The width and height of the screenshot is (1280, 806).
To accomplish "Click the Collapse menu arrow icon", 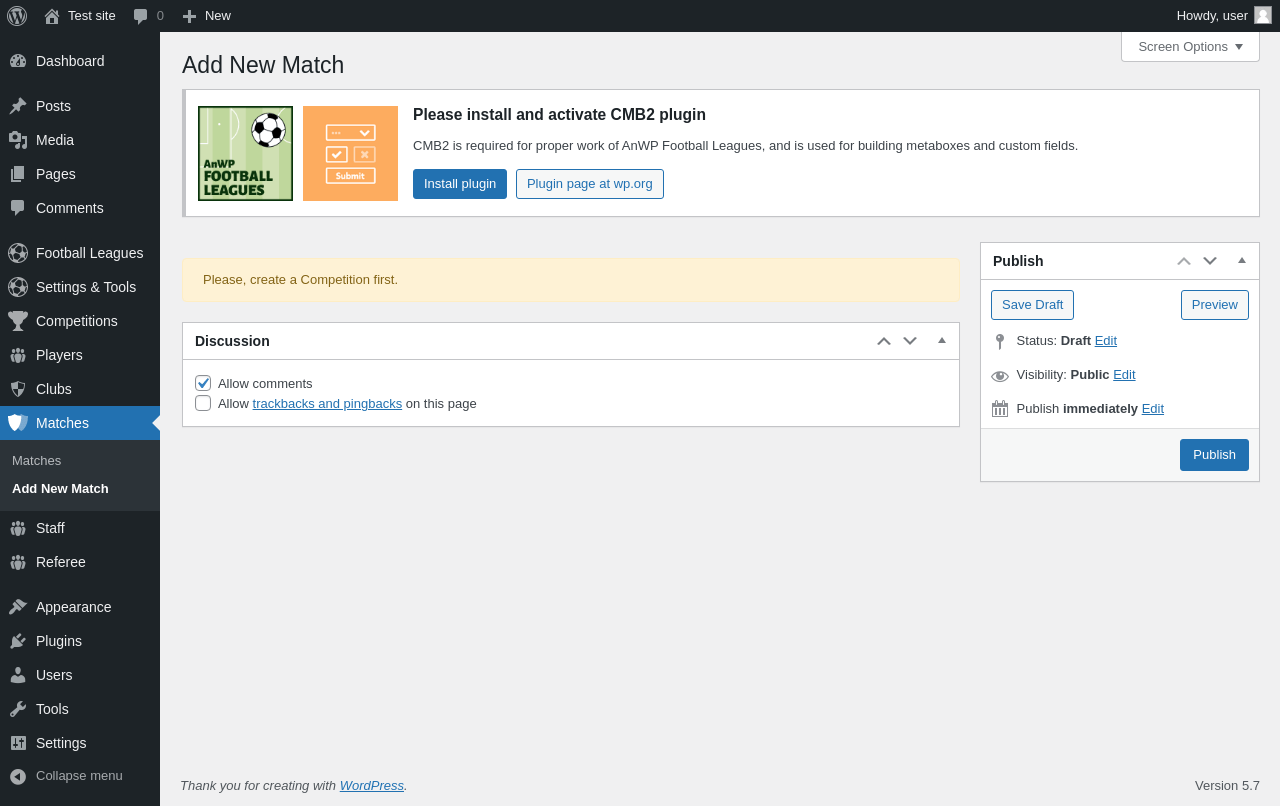I will coord(18,776).
